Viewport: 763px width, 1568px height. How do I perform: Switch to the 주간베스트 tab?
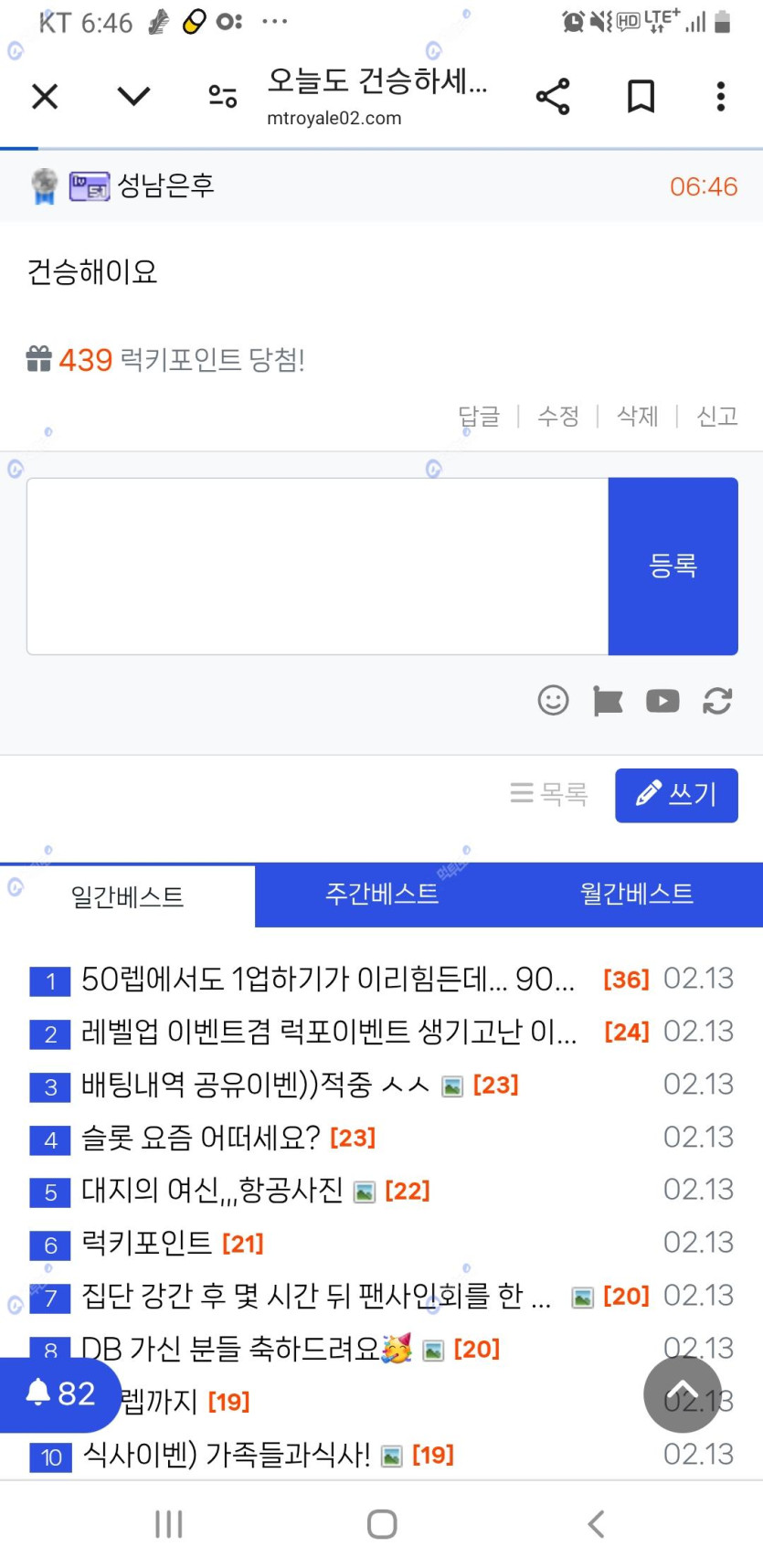point(382,894)
